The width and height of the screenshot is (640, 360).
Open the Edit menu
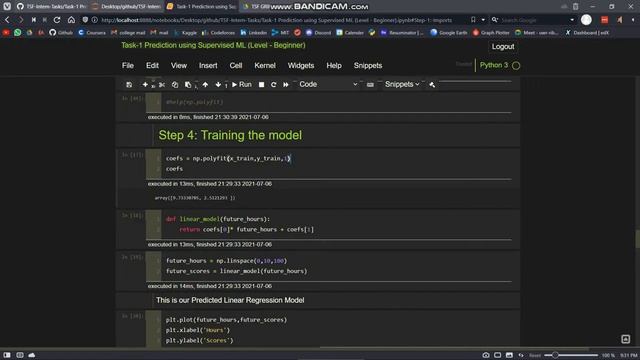pos(152,66)
